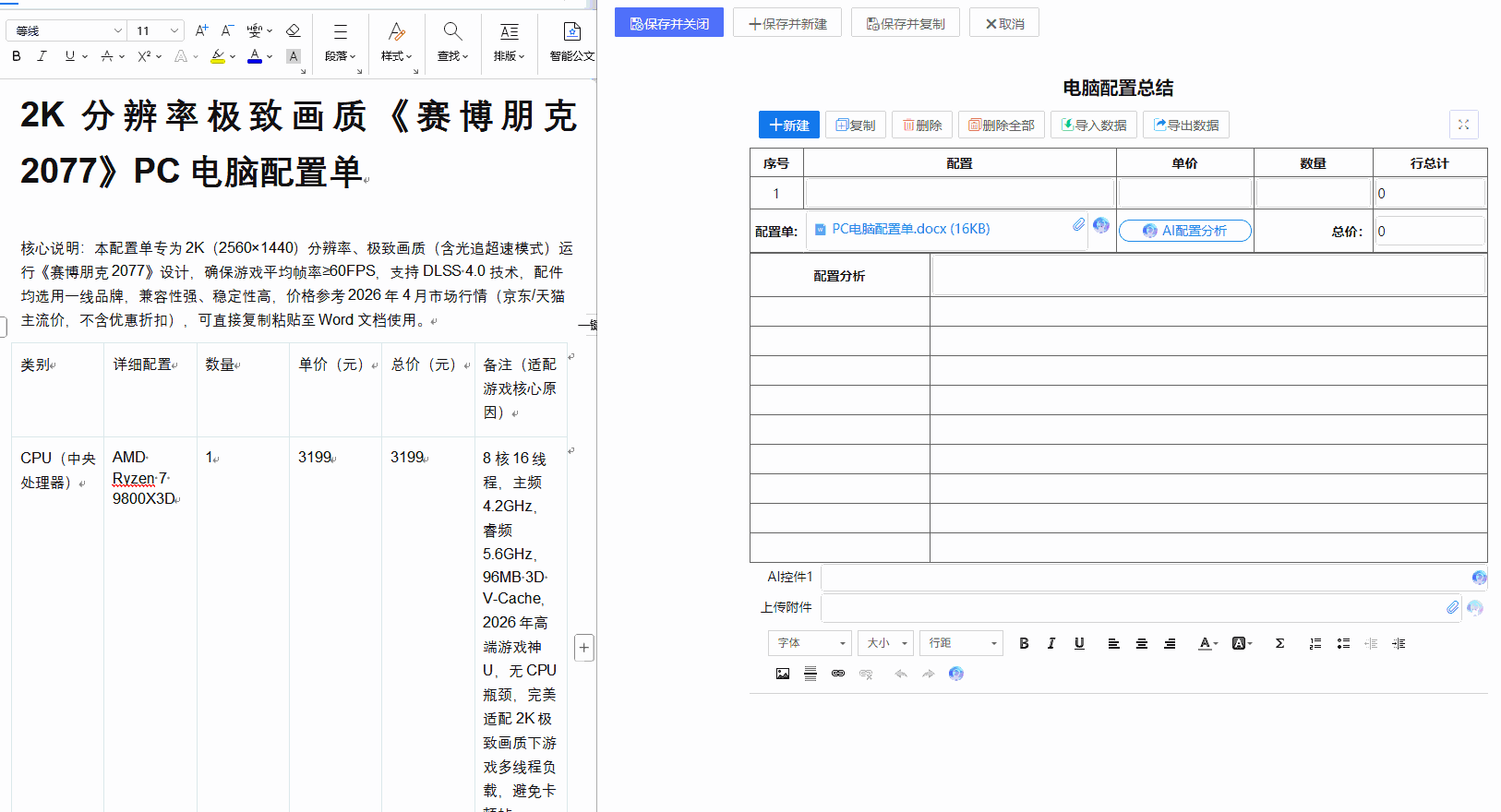Align text left in rich text editor
Viewport: 1501px width, 812px height.
(x=1114, y=643)
